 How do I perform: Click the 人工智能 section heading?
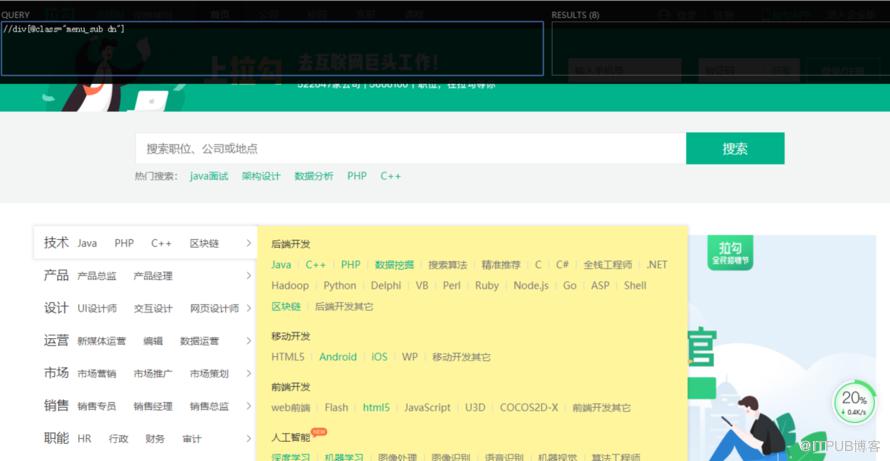point(291,437)
